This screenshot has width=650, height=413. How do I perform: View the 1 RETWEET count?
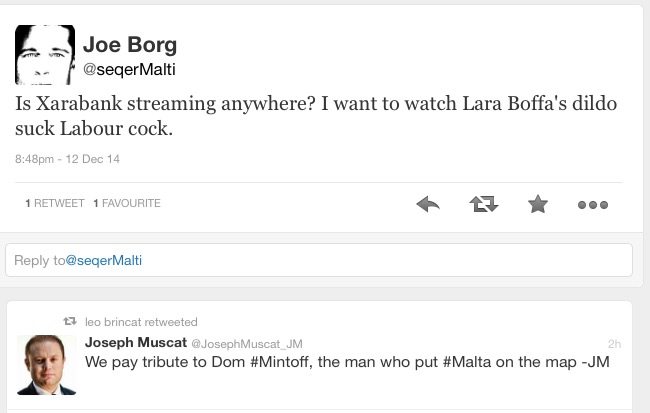(x=54, y=203)
